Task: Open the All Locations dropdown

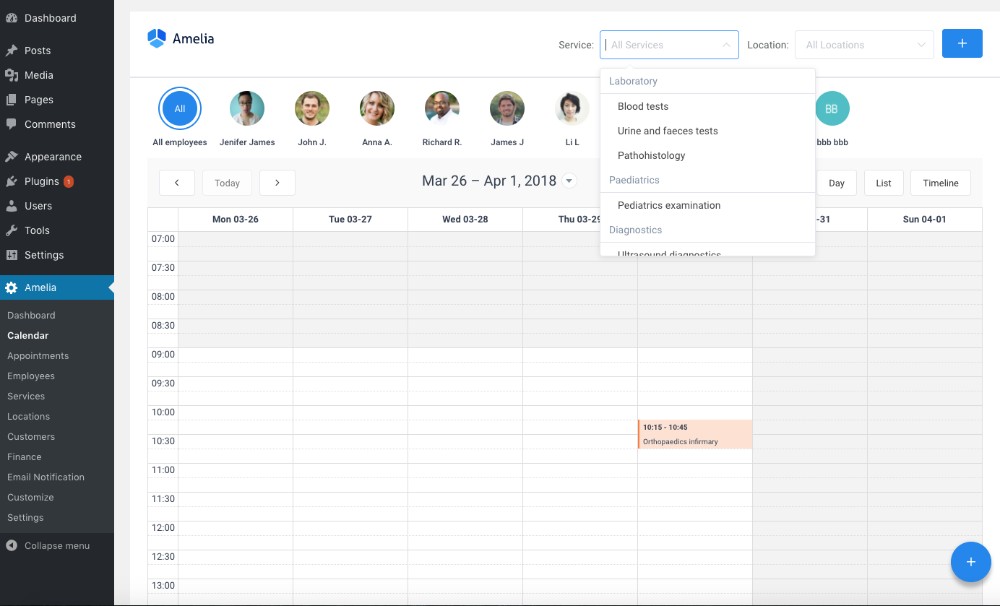Action: (x=864, y=45)
